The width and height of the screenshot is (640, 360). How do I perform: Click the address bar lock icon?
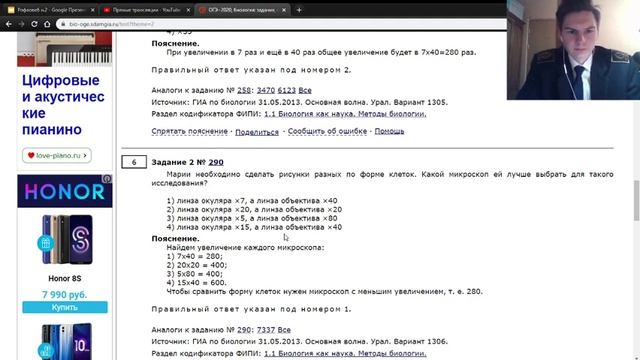pyautogui.click(x=63, y=24)
